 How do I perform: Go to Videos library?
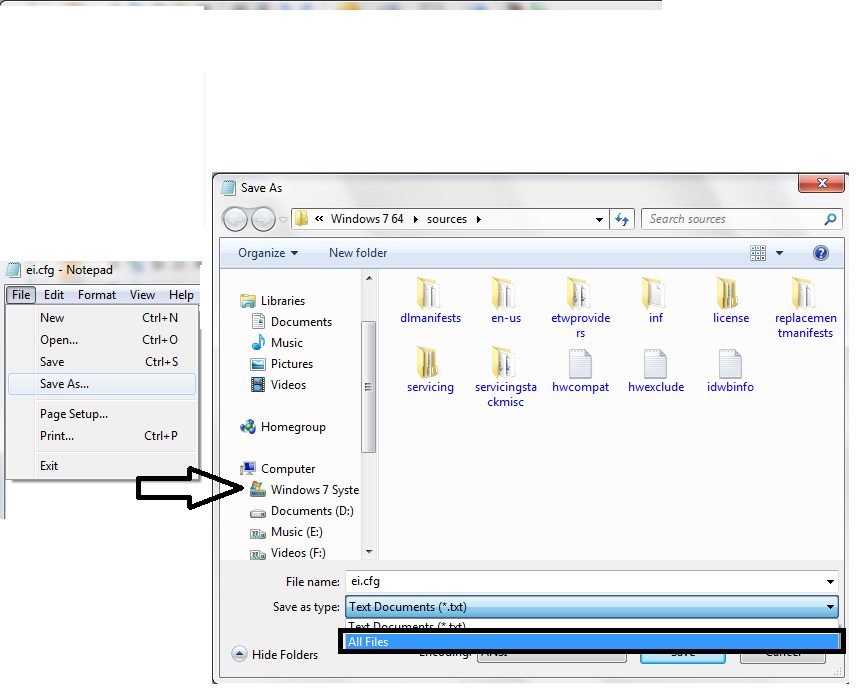coord(278,385)
